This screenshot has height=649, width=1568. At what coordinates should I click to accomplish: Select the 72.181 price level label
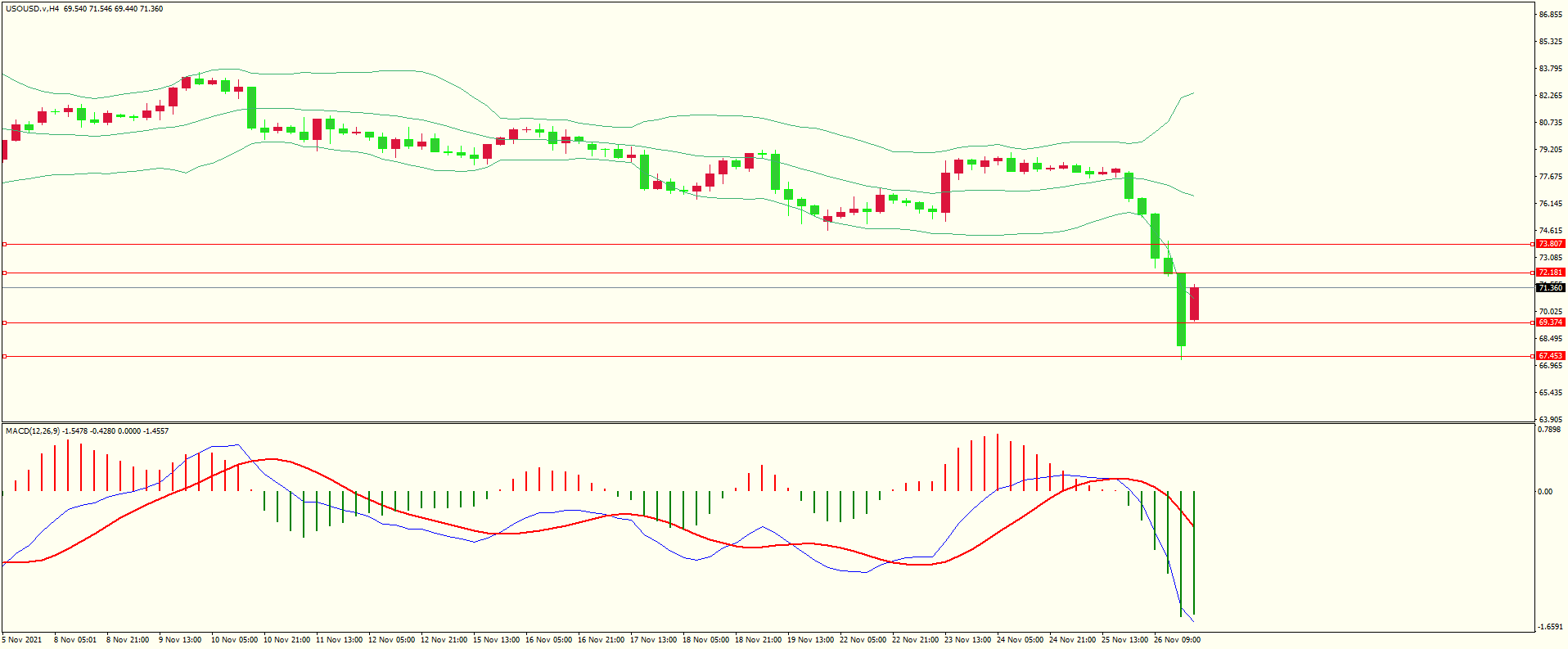click(x=1550, y=273)
